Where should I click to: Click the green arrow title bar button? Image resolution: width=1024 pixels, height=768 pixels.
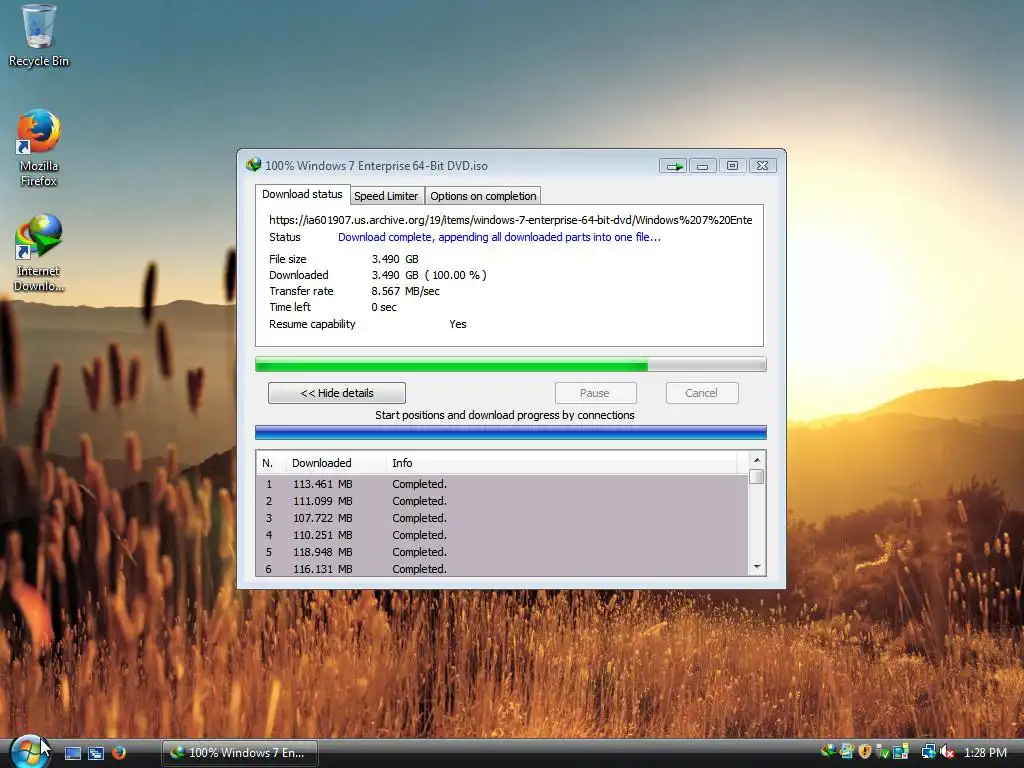(673, 166)
